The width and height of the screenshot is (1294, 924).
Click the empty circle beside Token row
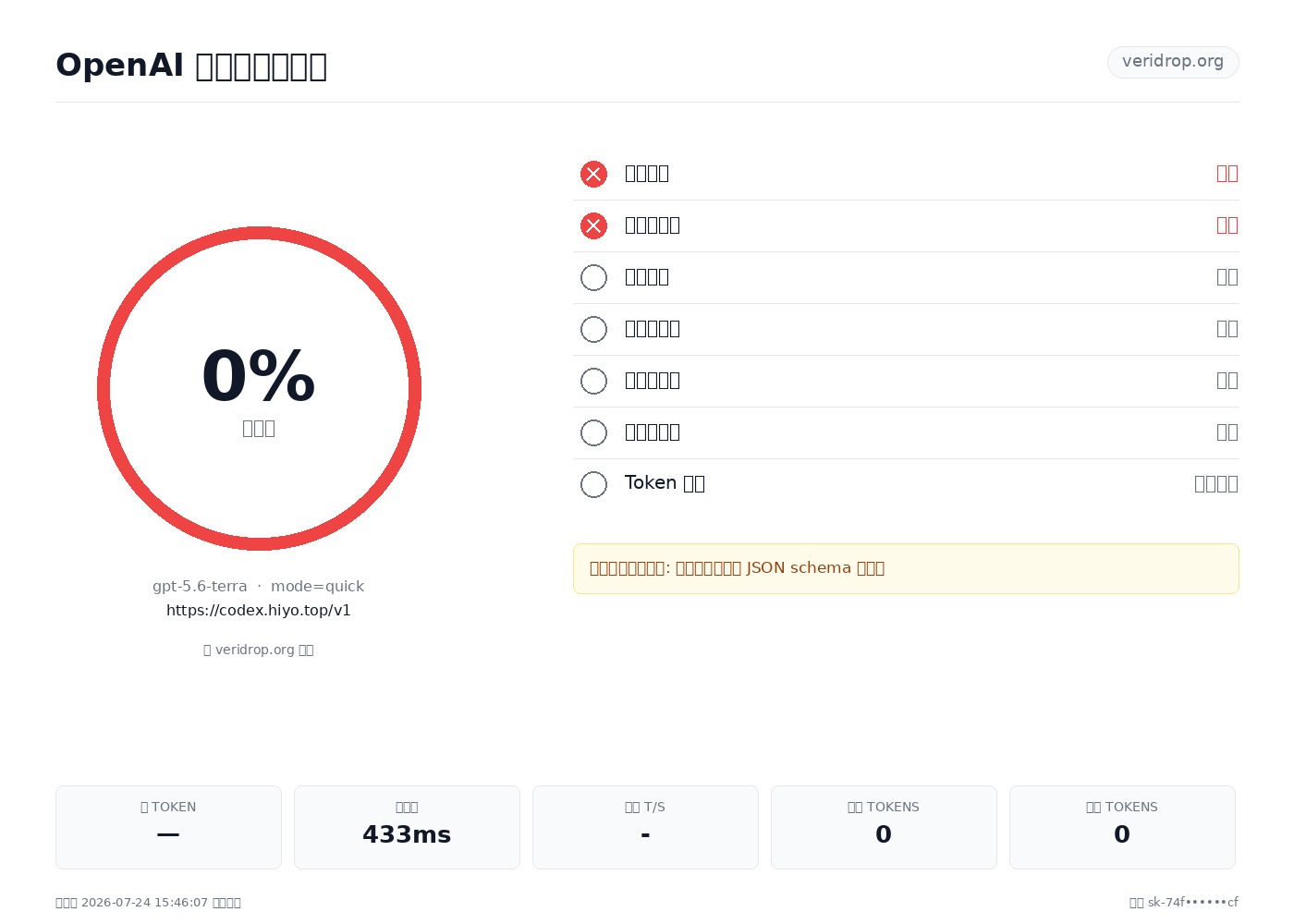(x=593, y=484)
